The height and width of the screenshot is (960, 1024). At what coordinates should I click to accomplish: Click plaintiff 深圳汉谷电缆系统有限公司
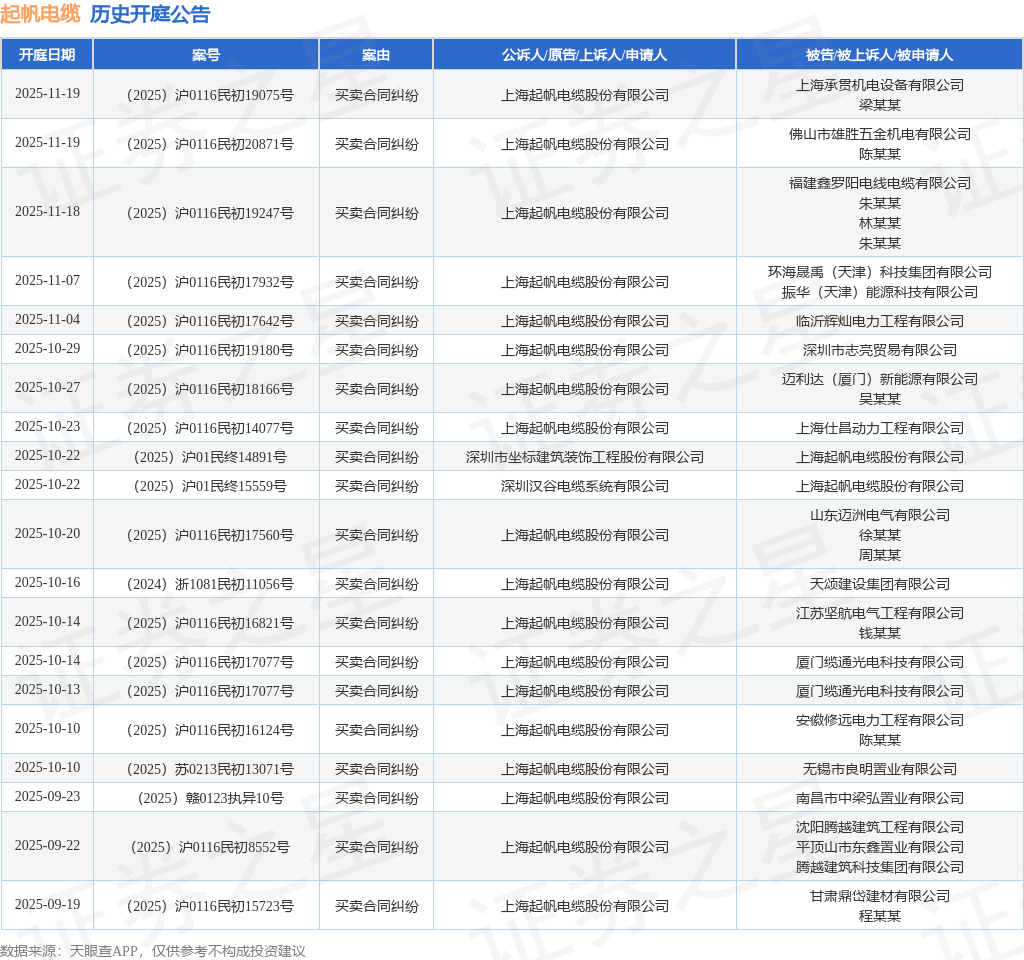pyautogui.click(x=584, y=486)
